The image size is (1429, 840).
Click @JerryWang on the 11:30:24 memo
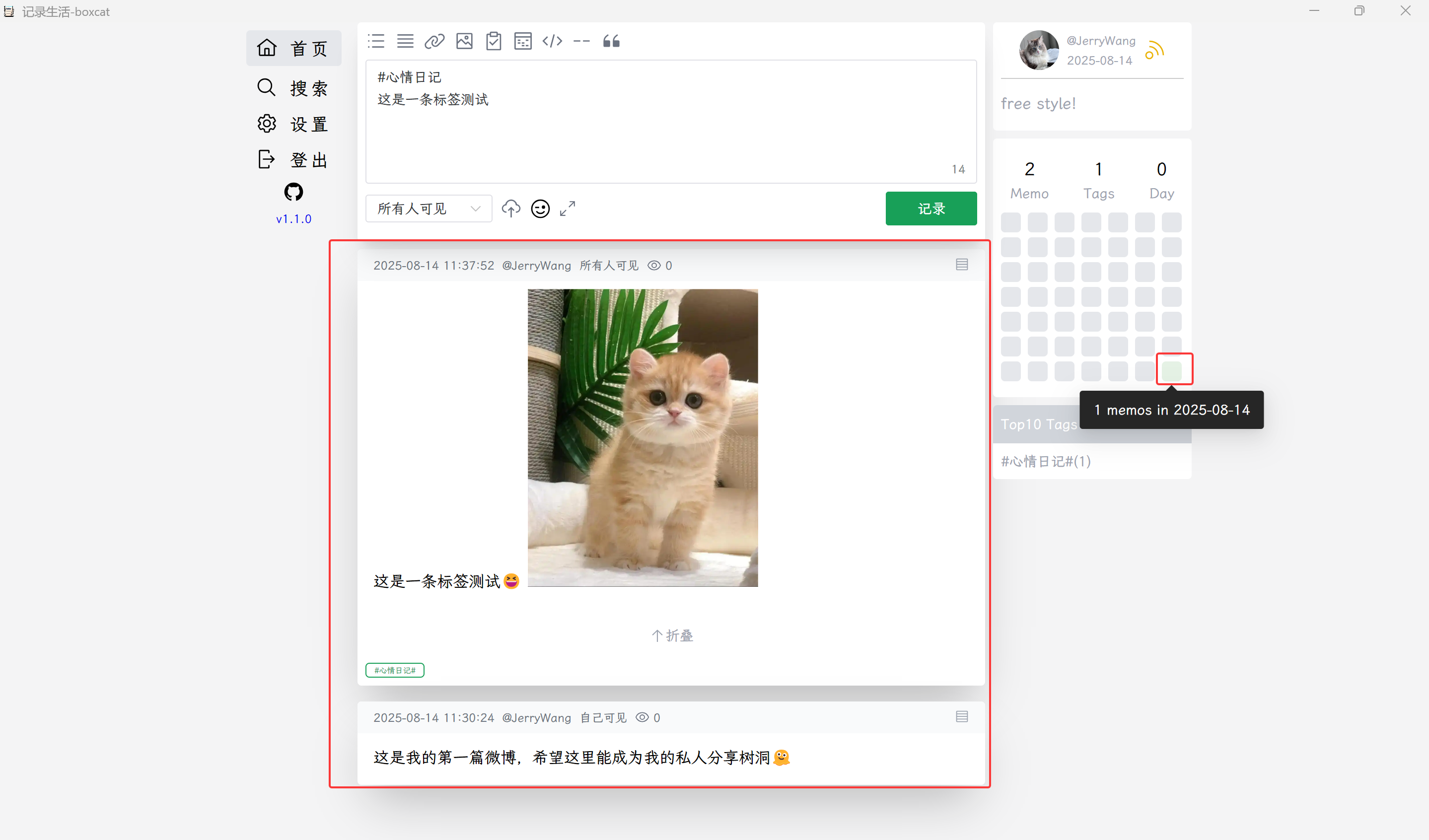pyautogui.click(x=536, y=717)
